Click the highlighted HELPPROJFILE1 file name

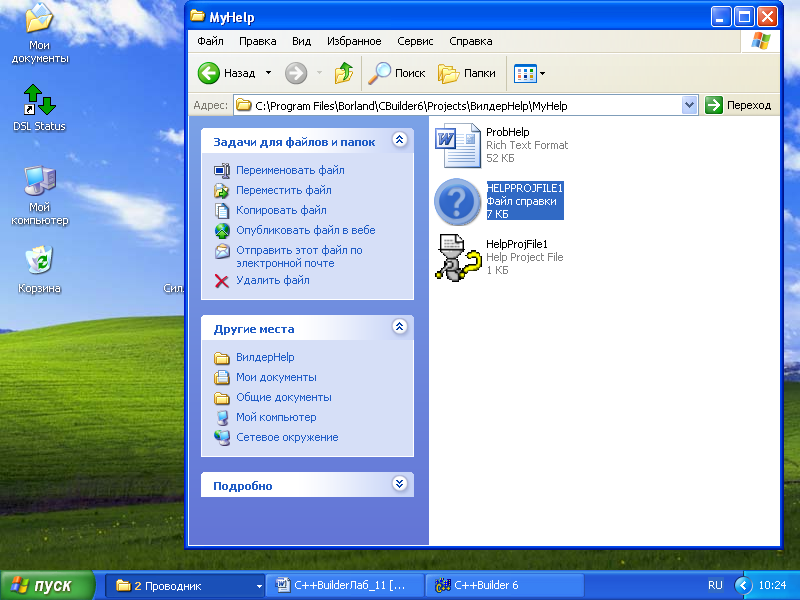pyautogui.click(x=524, y=188)
